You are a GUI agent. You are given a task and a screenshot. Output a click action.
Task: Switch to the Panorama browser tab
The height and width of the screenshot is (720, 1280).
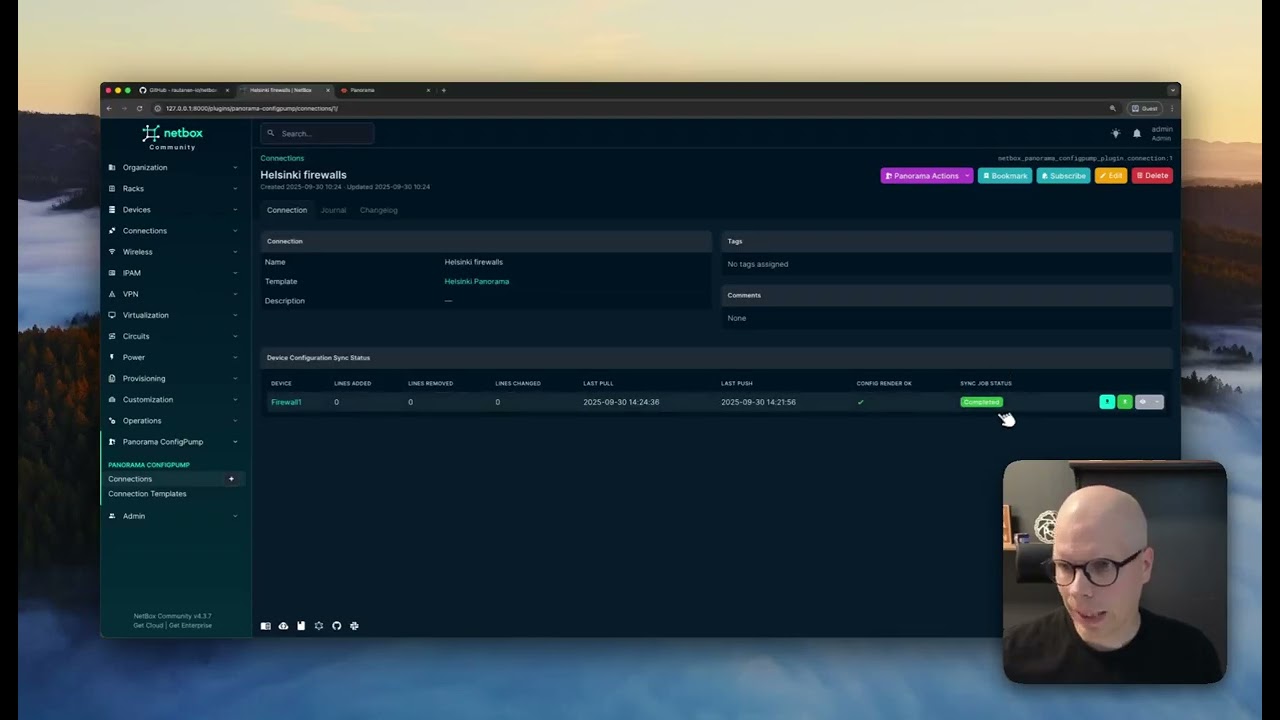tap(385, 90)
